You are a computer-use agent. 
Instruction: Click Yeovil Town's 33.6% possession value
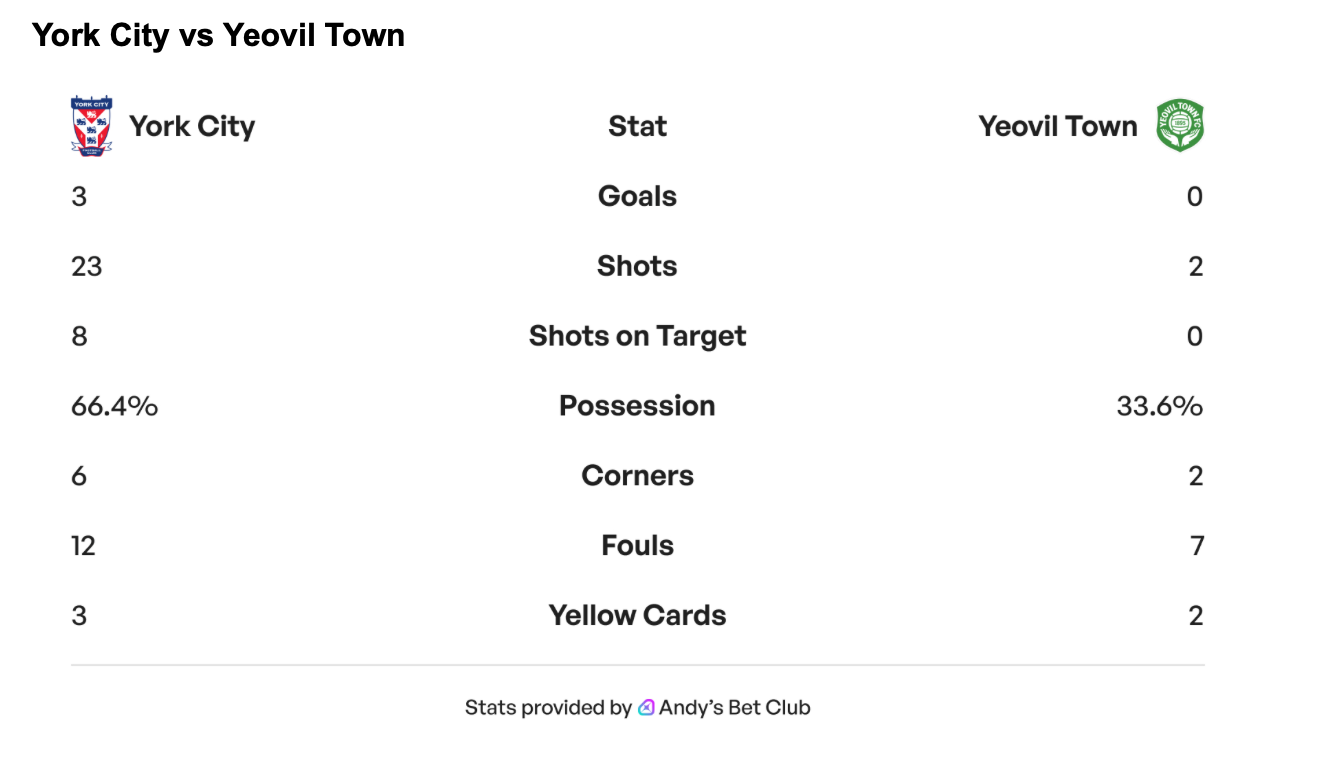click(x=1159, y=406)
